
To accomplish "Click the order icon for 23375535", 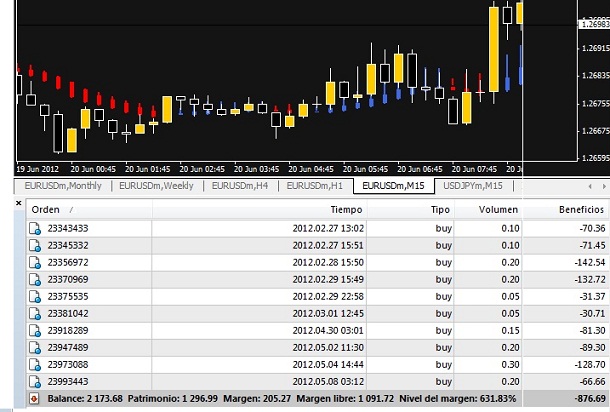I will tap(36, 296).
